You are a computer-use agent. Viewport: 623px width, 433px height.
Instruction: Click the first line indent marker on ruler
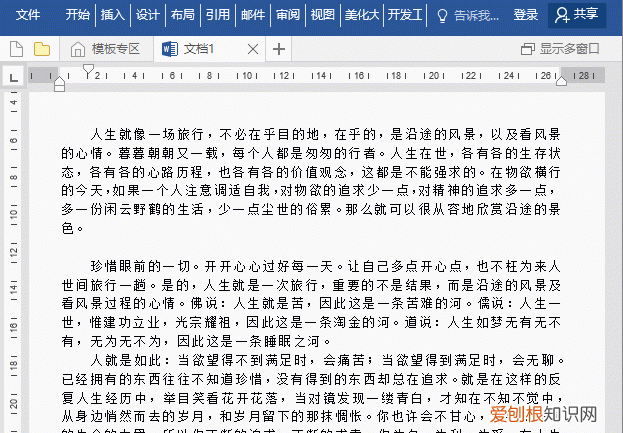coord(88,70)
